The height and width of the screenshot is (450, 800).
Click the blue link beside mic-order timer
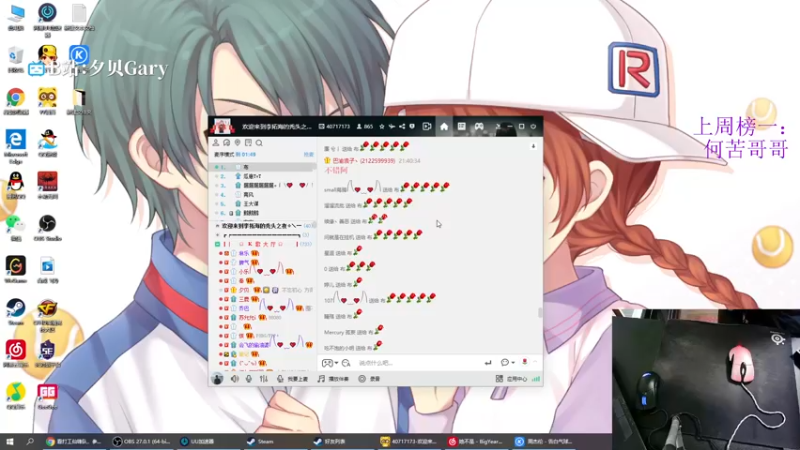click(x=309, y=154)
